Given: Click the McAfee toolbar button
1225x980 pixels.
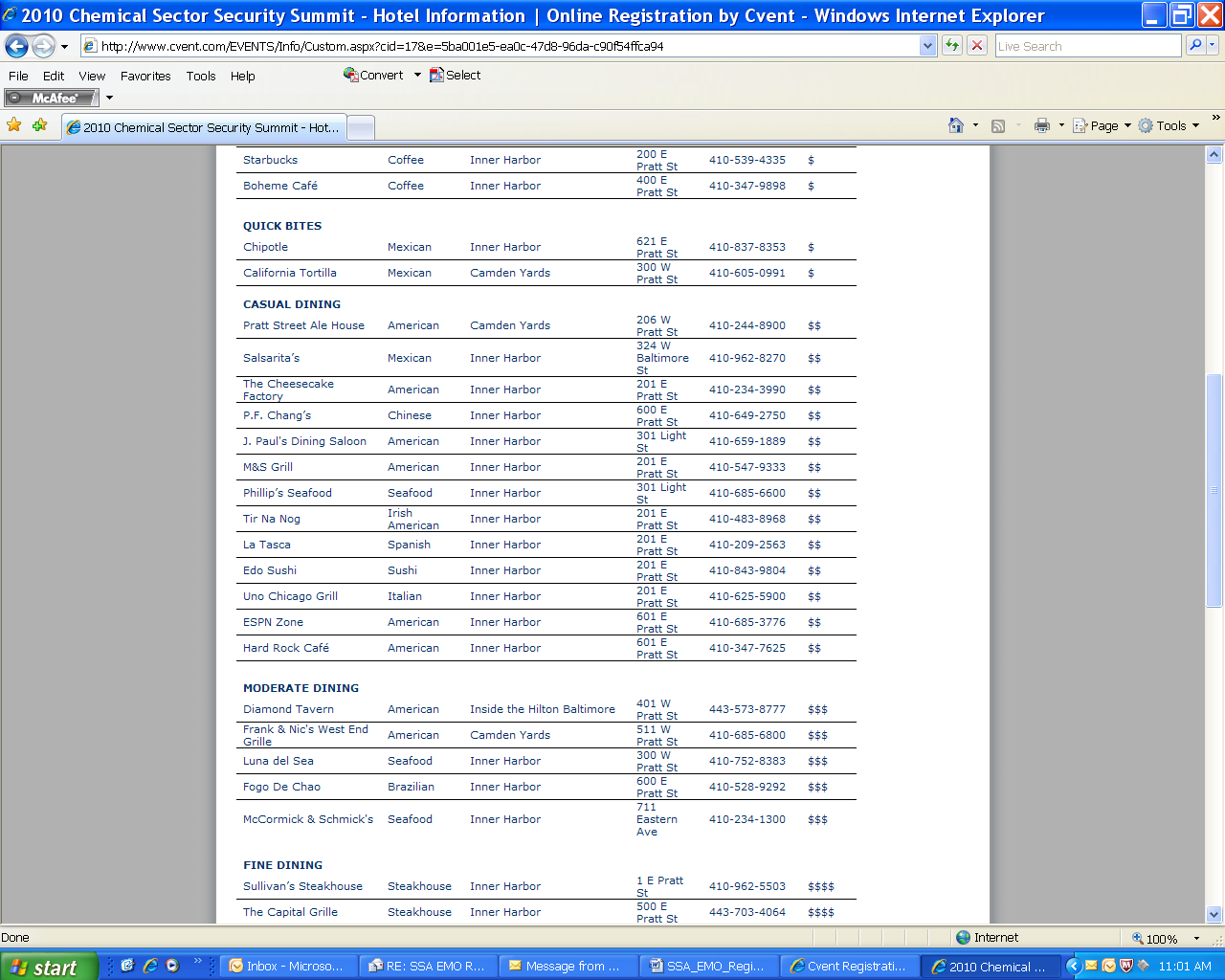Looking at the screenshot, I should click(52, 98).
